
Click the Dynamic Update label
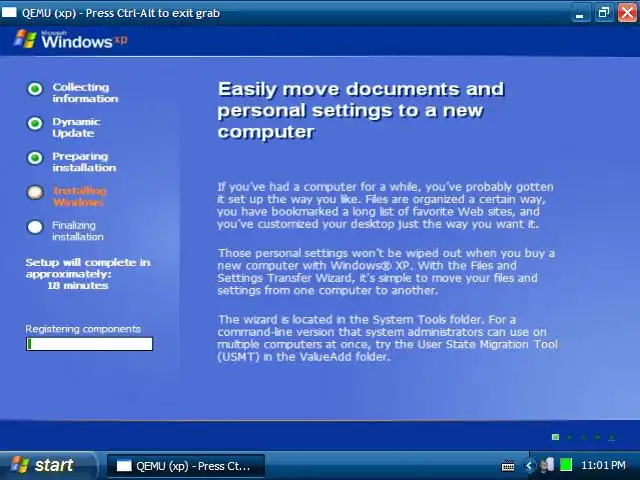coord(76,127)
